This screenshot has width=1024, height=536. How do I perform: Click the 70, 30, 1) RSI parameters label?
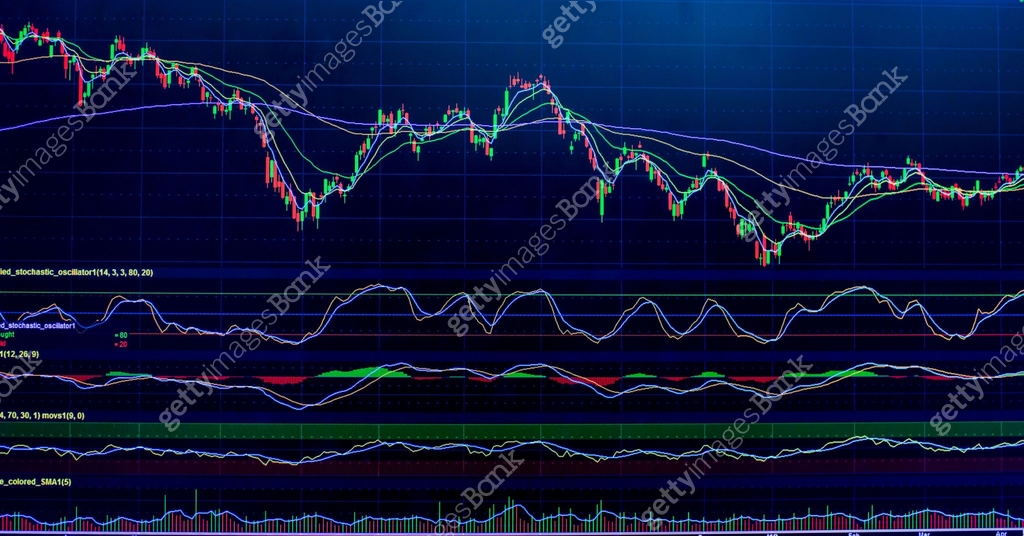point(20,415)
